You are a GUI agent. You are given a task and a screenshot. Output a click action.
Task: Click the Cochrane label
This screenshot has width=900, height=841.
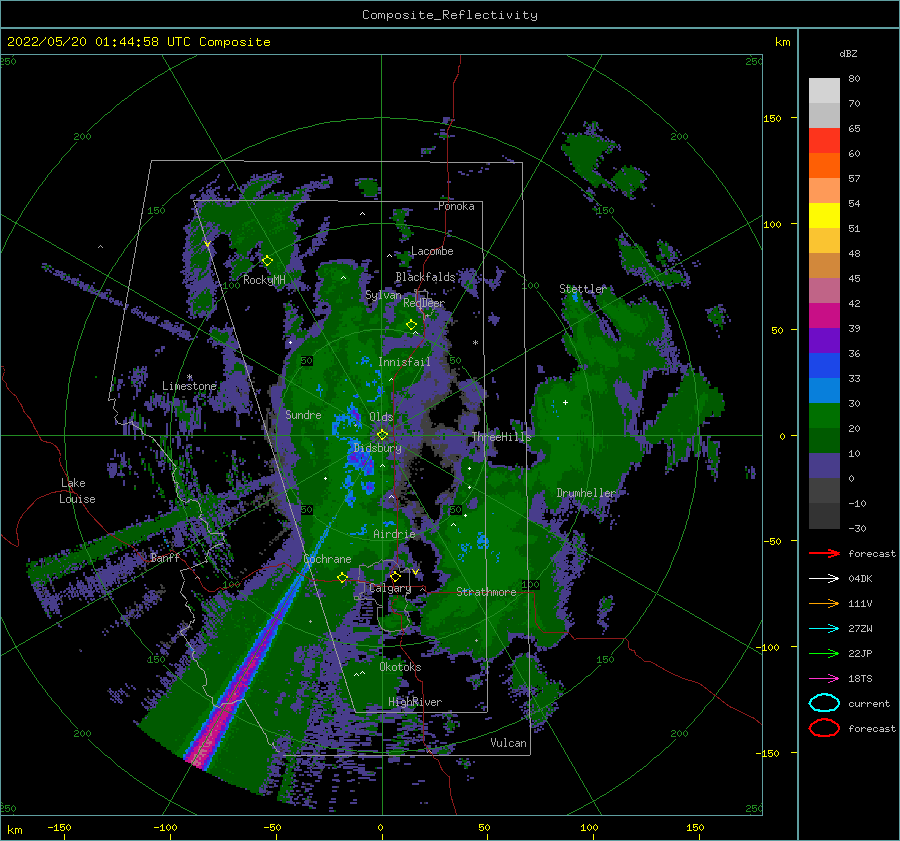coord(327,559)
